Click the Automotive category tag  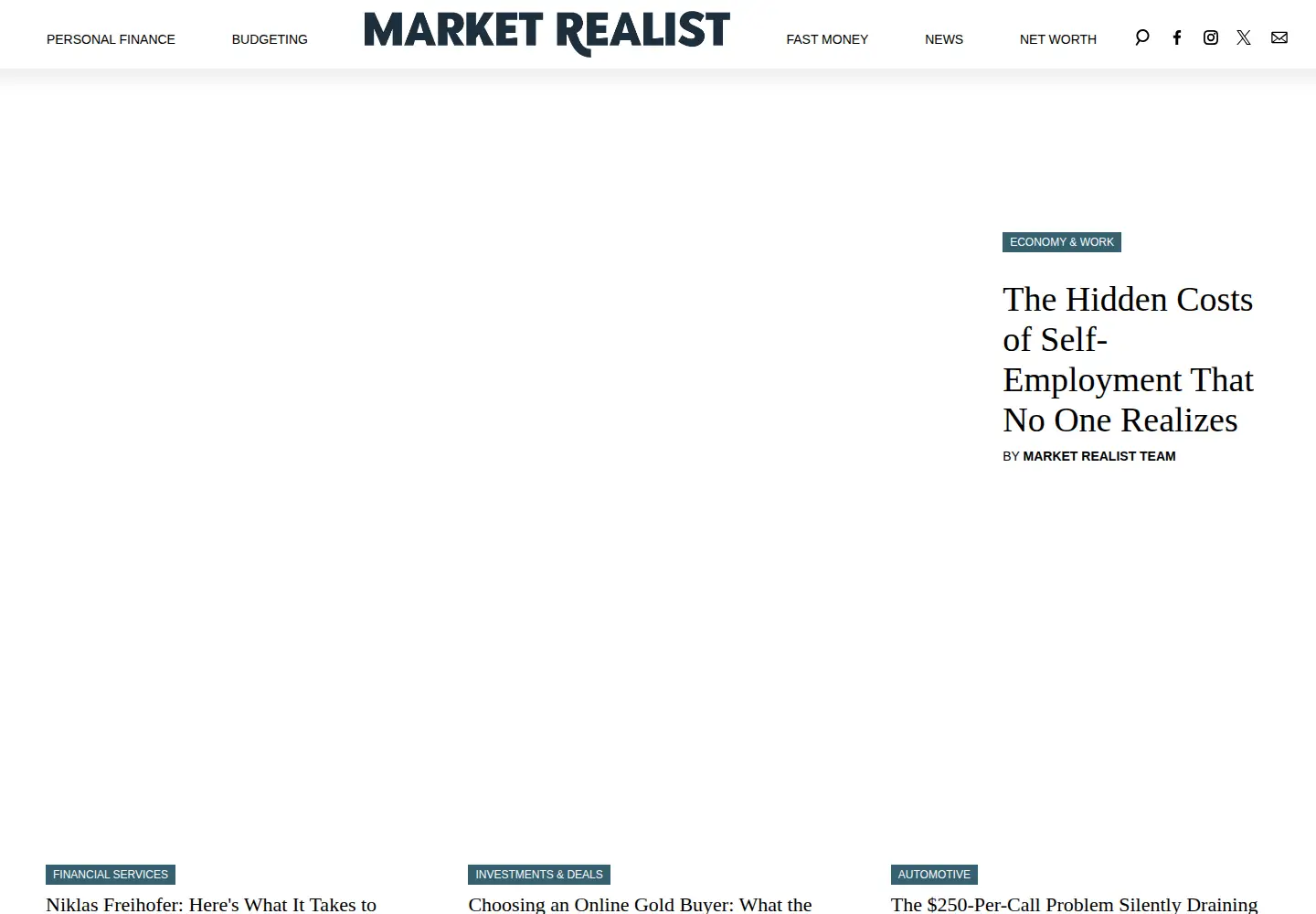(x=934, y=875)
